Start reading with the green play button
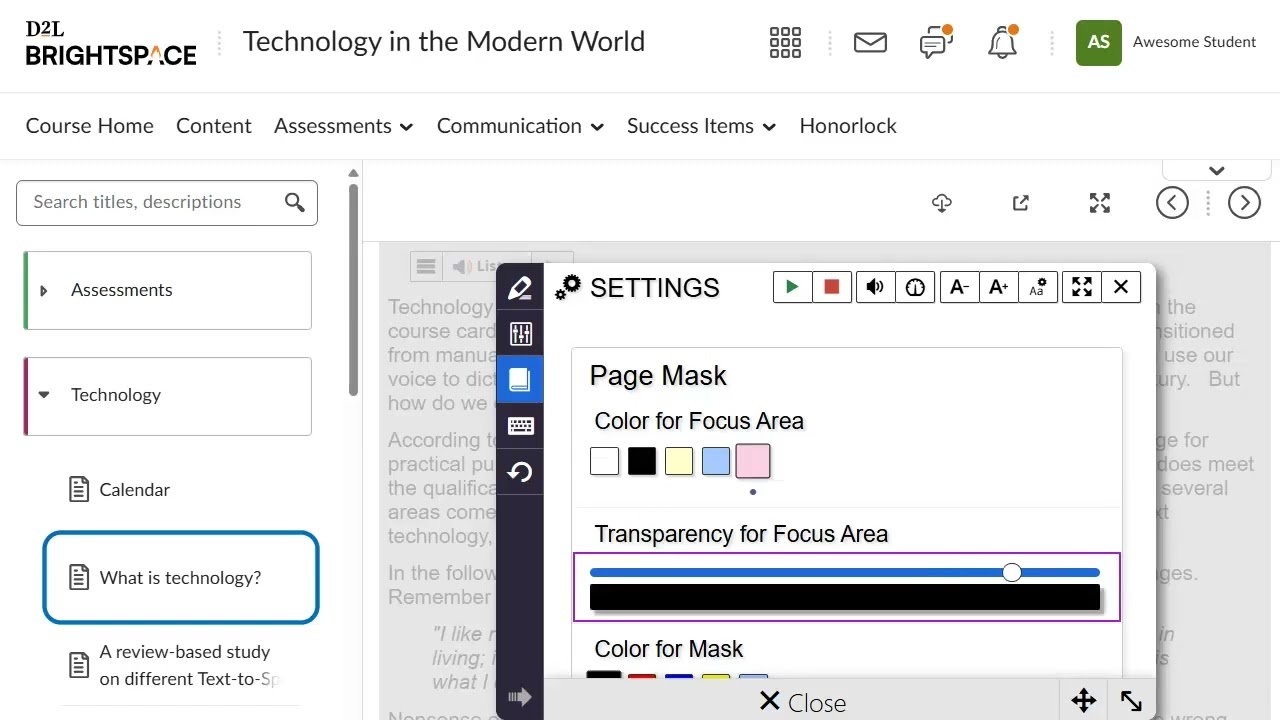The image size is (1280, 720). [792, 287]
